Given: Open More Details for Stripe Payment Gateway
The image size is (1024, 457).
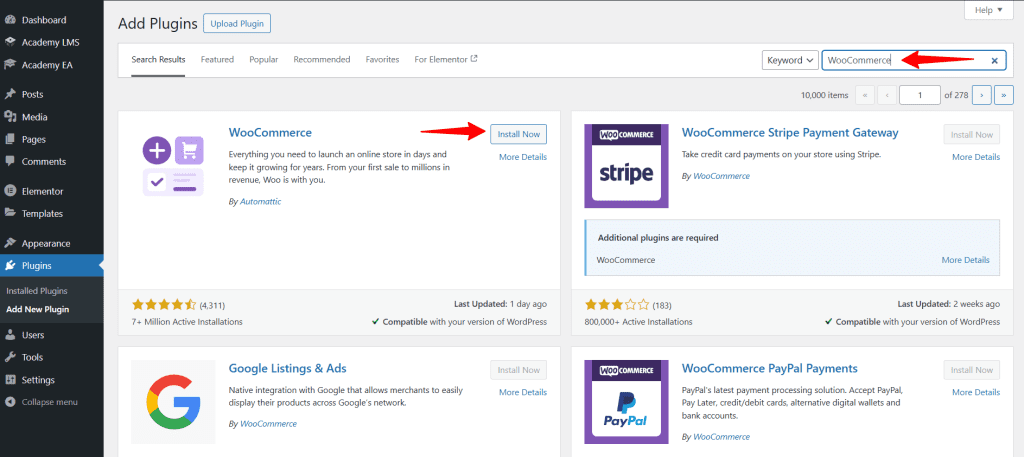Looking at the screenshot, I should (x=976, y=157).
